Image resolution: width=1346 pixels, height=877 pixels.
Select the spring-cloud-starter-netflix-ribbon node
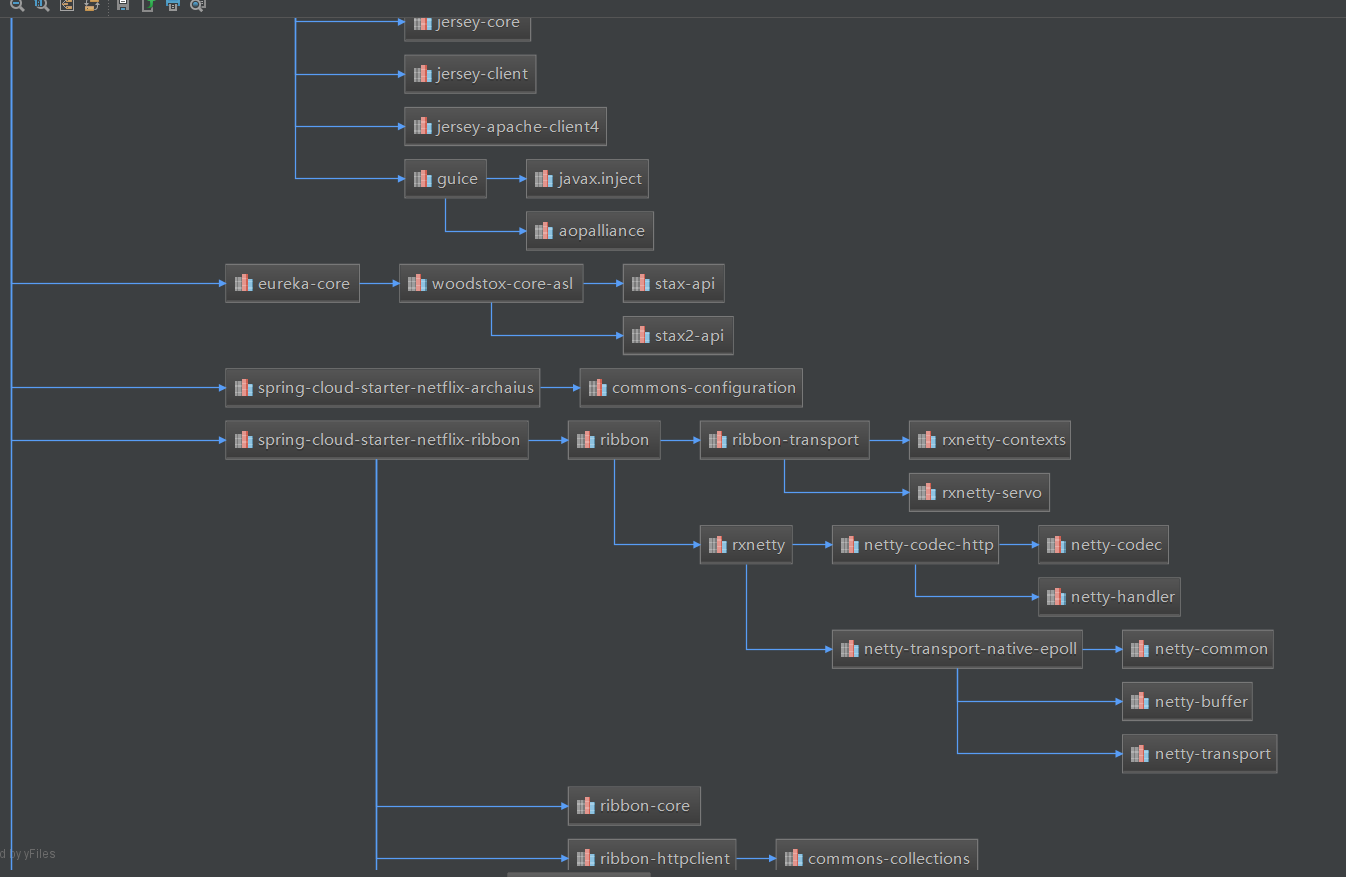pyautogui.click(x=377, y=439)
